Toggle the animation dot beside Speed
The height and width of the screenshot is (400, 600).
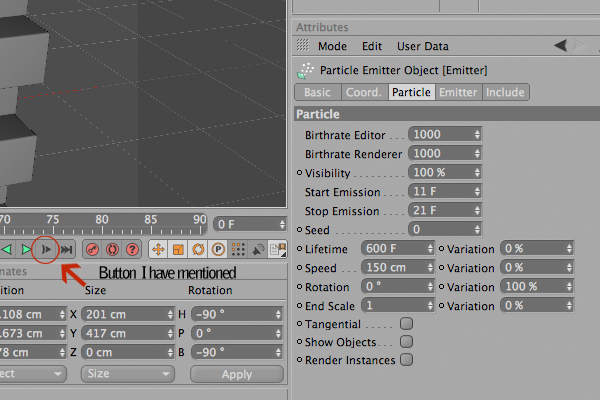coord(299,268)
